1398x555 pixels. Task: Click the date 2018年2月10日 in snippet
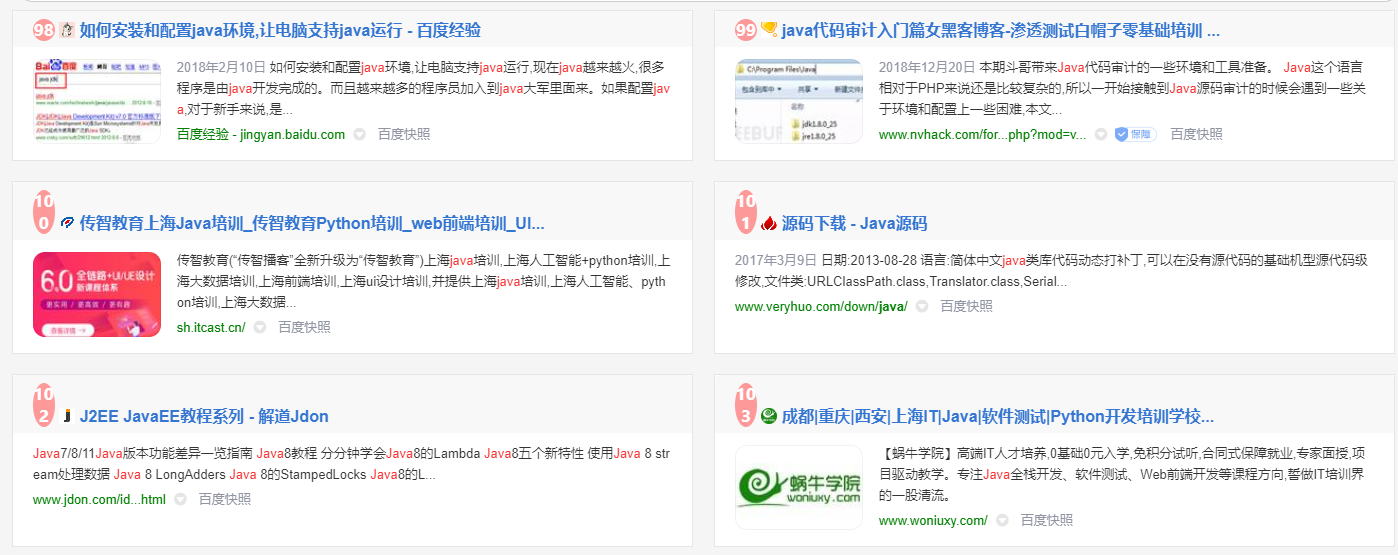pos(221,68)
